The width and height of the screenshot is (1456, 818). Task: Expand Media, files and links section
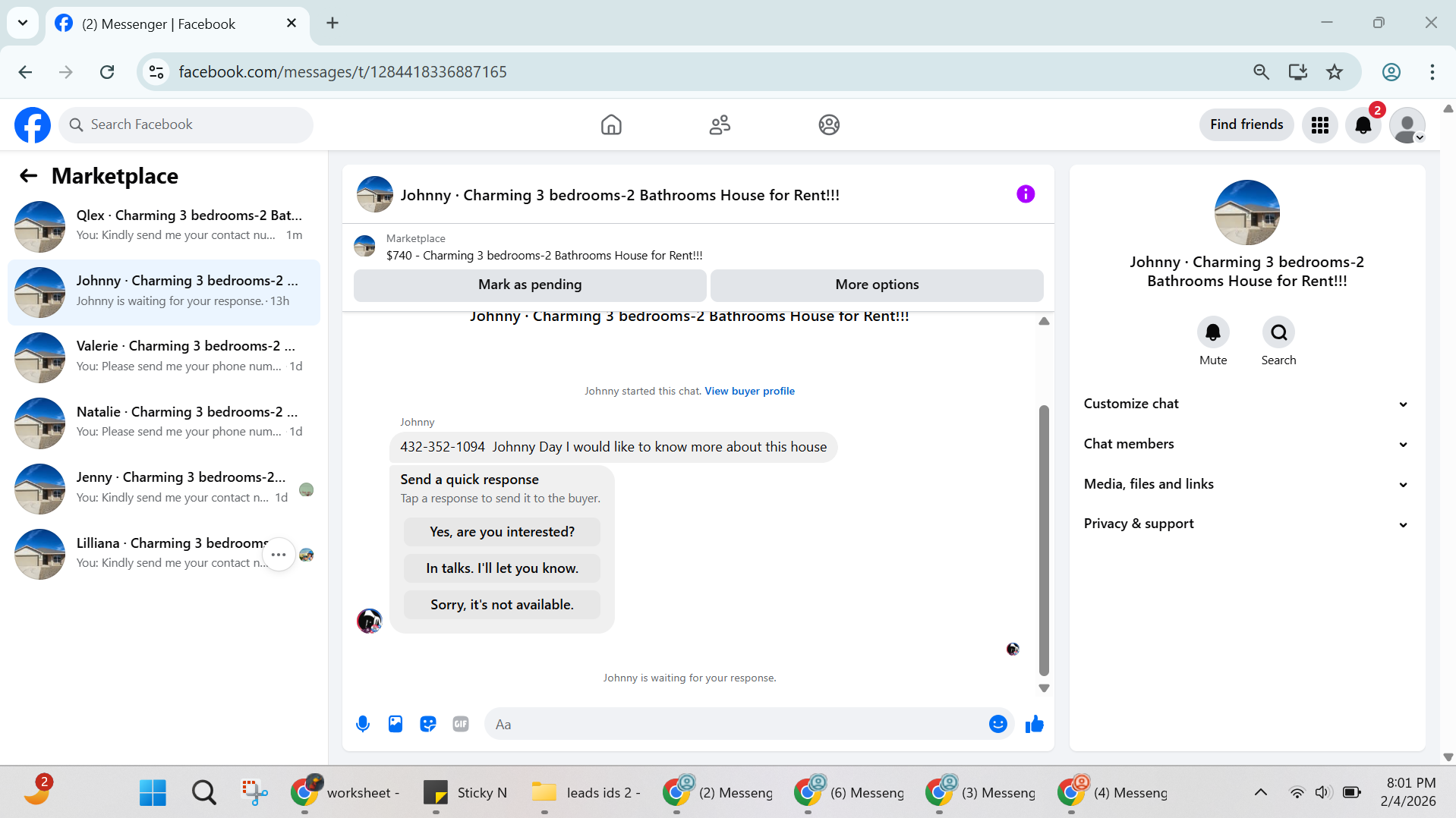(x=1246, y=484)
